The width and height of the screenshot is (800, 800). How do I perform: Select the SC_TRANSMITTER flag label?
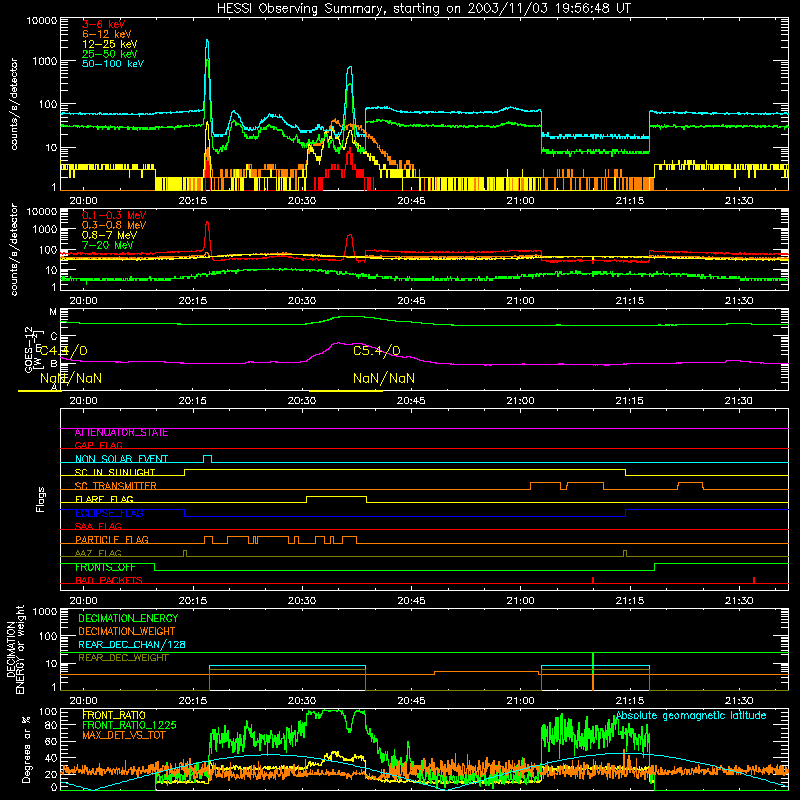coord(116,486)
